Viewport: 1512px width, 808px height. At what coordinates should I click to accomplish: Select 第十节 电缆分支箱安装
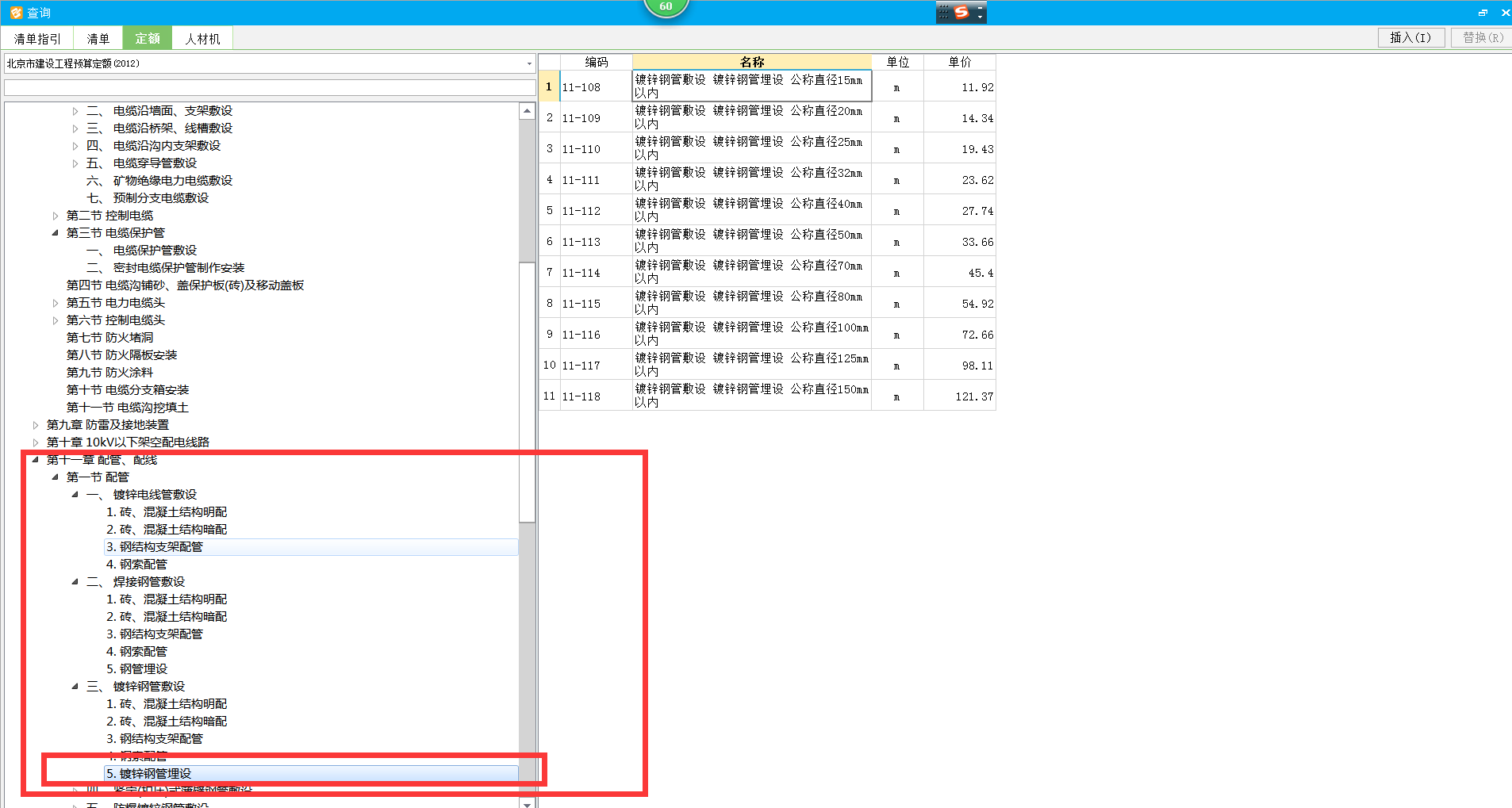point(128,390)
